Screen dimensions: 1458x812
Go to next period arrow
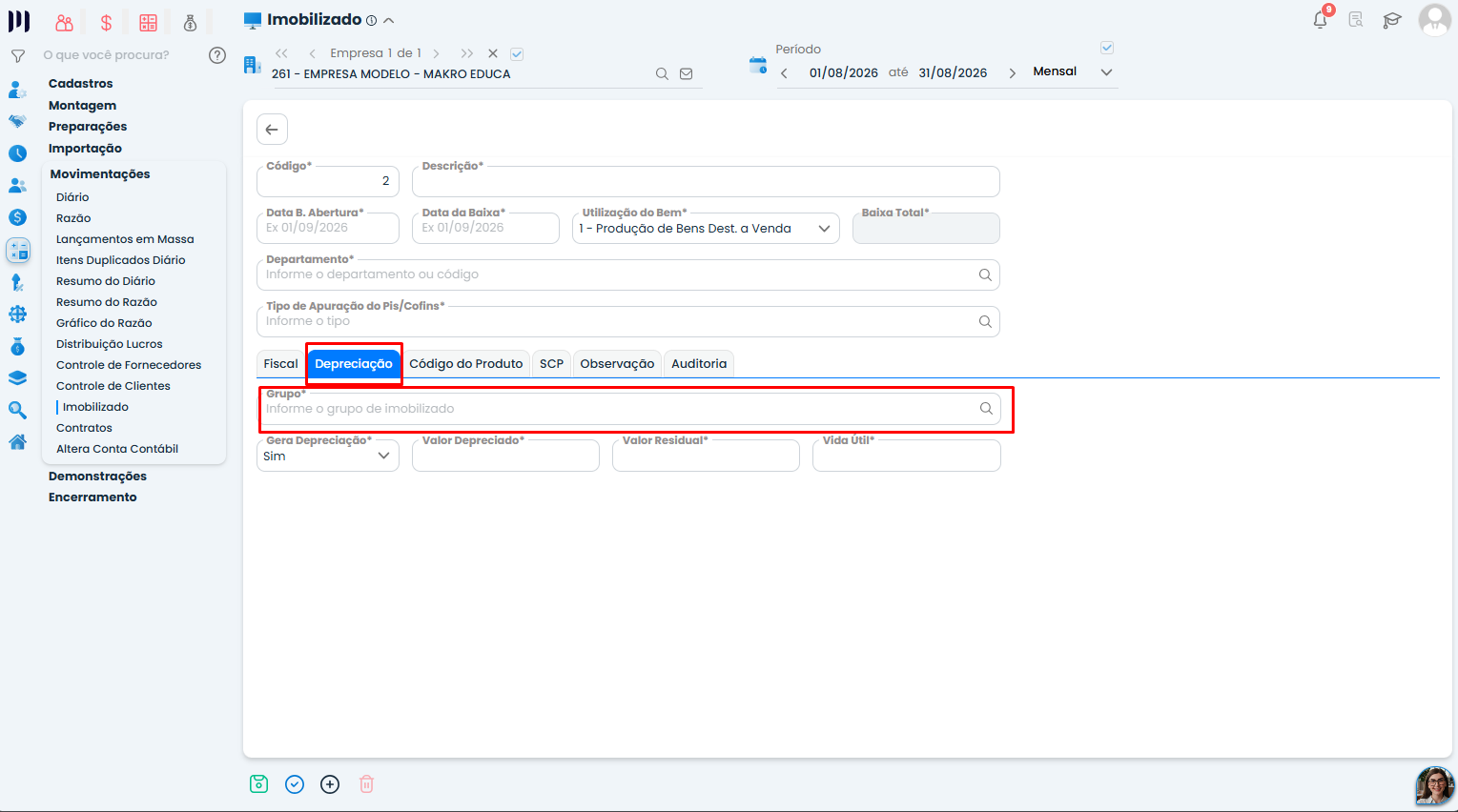[1012, 73]
